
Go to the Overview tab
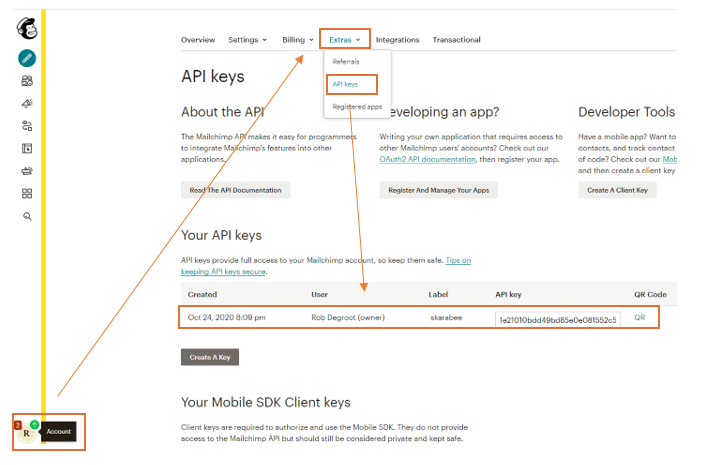198,40
